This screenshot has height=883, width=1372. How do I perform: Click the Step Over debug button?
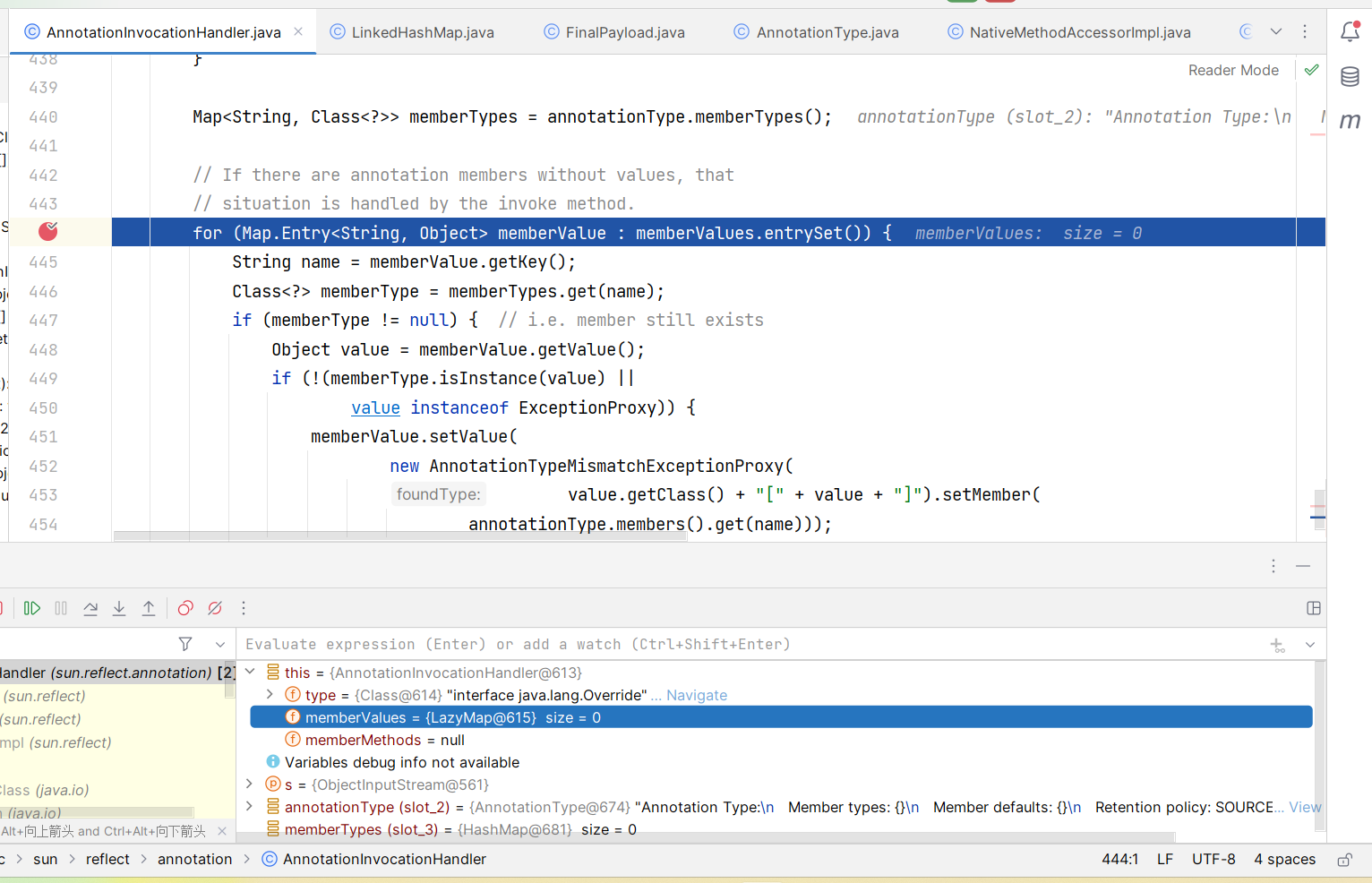point(90,608)
